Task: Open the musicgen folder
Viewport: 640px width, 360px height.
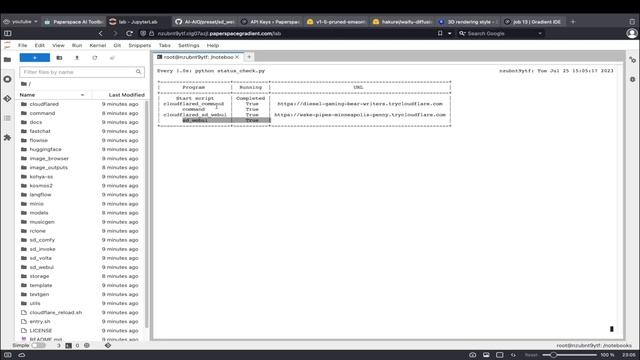Action: click(42, 222)
